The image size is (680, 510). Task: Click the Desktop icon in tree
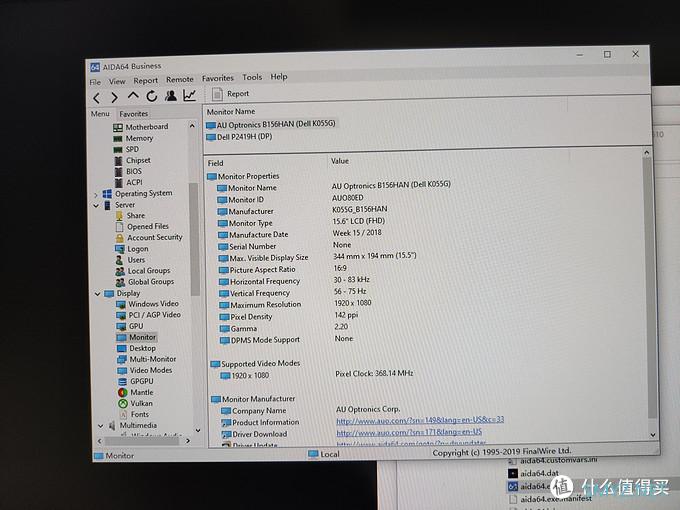tap(121, 349)
